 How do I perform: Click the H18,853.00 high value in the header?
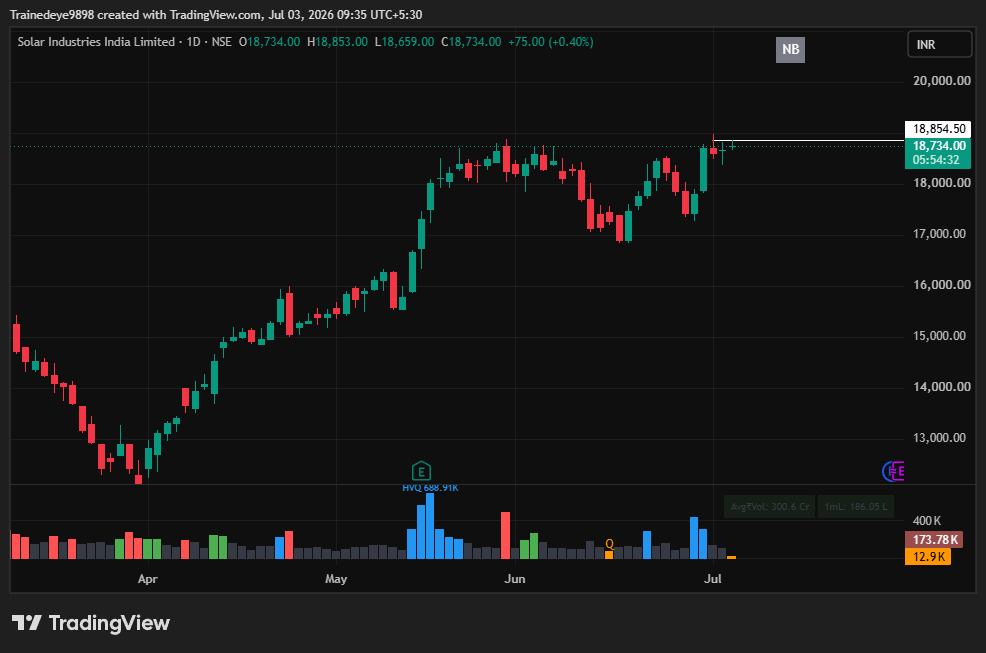(x=337, y=42)
